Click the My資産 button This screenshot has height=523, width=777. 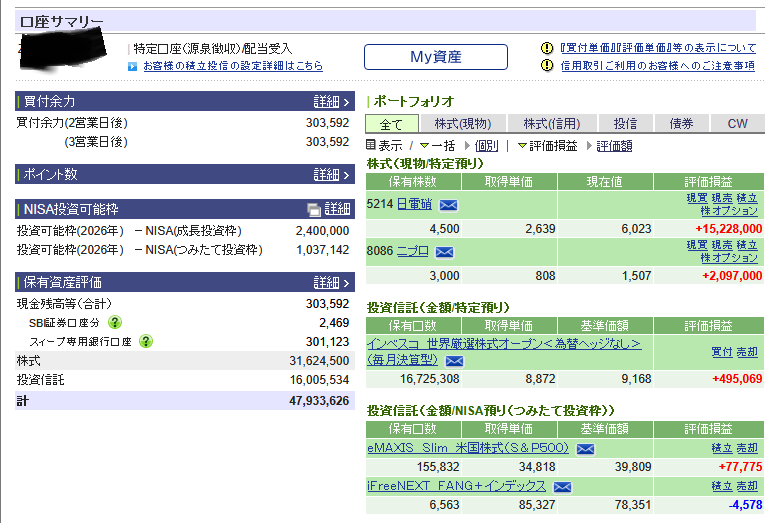point(436,57)
